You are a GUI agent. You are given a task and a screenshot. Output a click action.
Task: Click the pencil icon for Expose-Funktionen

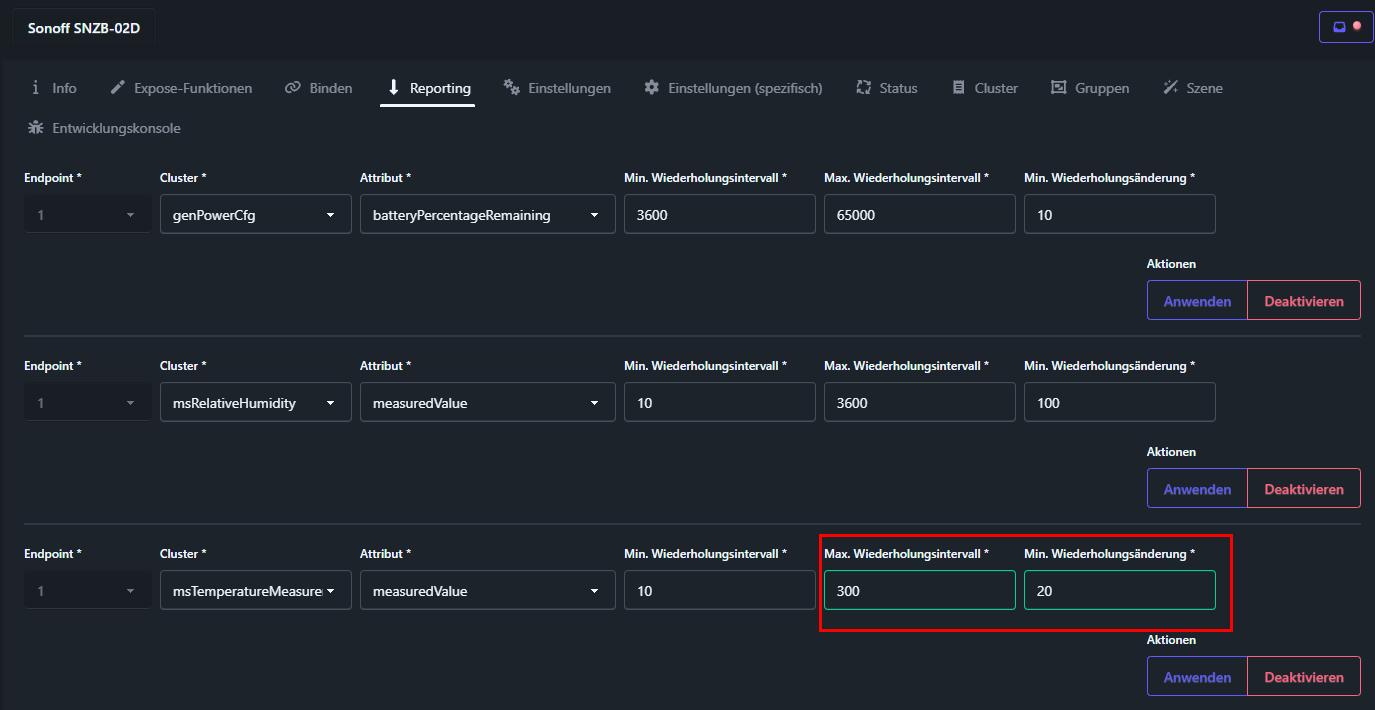click(x=117, y=88)
